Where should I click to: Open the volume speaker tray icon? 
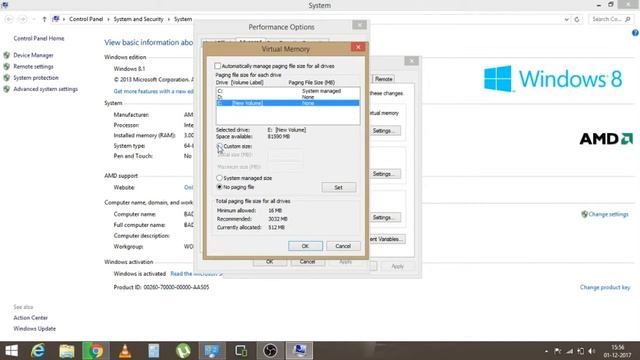click(592, 351)
